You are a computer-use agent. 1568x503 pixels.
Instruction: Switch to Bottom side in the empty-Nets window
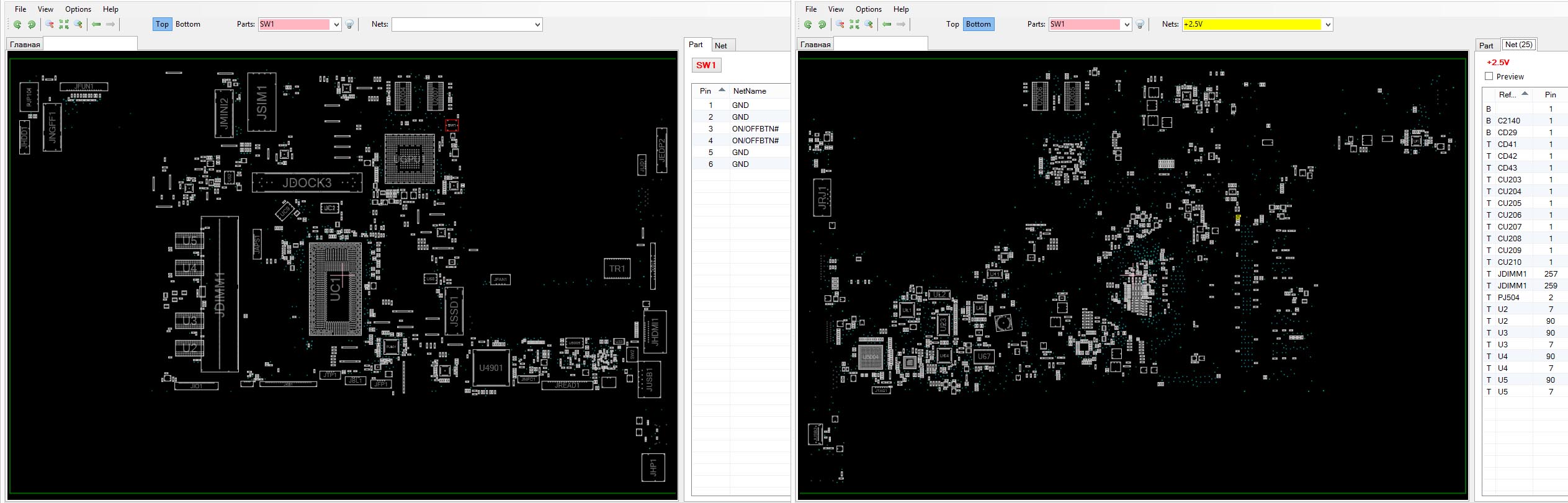pos(187,24)
